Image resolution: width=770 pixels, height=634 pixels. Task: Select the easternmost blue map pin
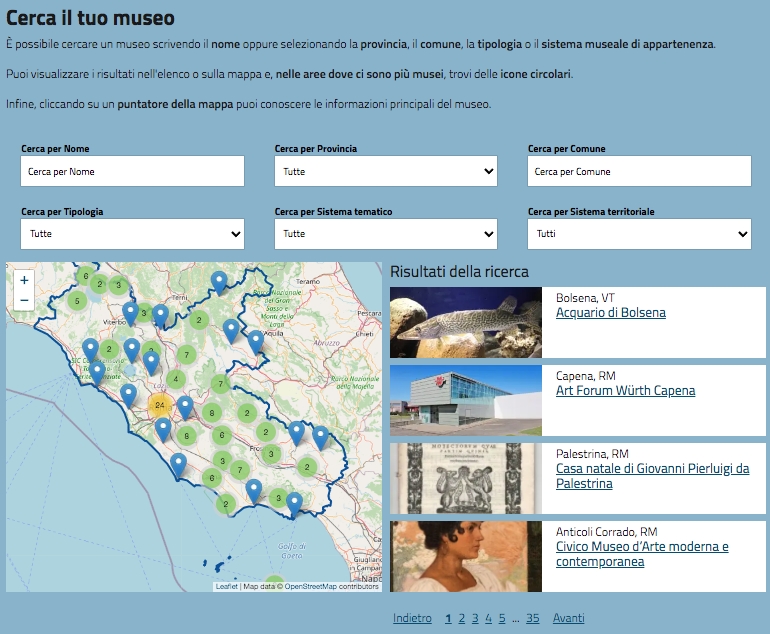click(320, 436)
